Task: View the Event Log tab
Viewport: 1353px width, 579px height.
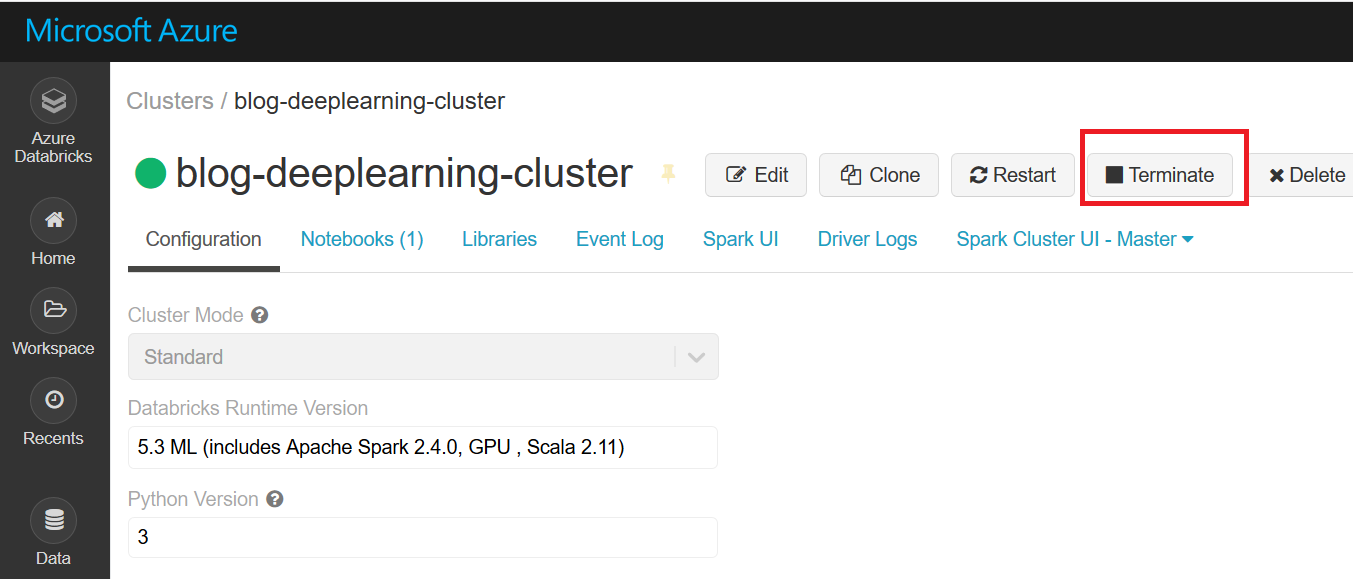Action: [620, 239]
